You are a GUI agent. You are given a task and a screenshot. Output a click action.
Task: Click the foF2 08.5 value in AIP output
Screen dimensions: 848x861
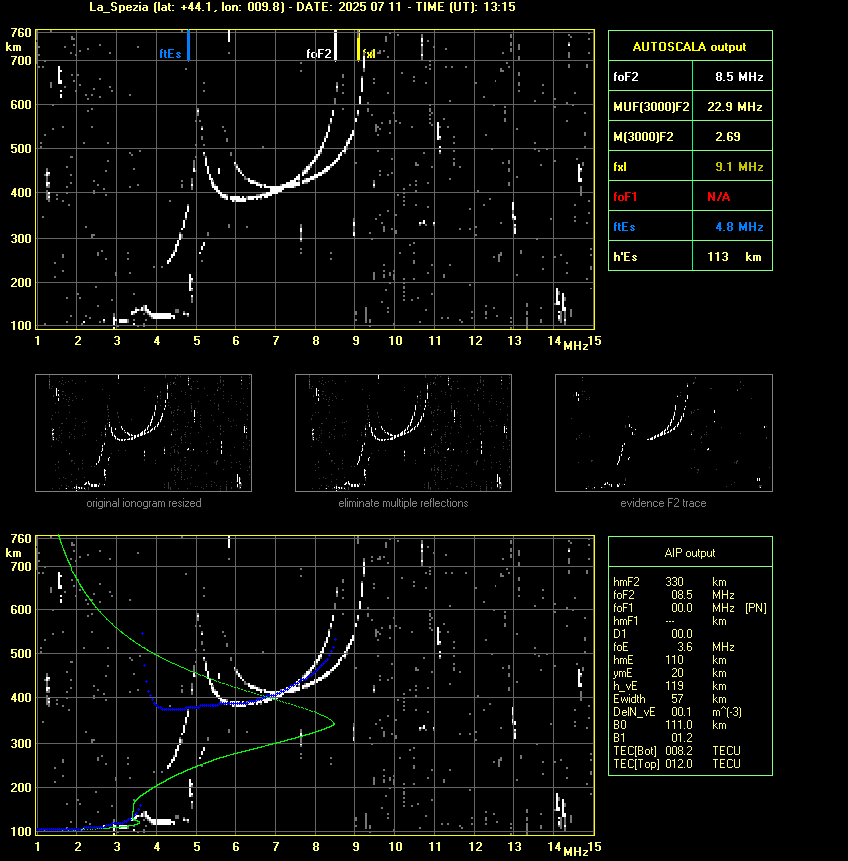pos(682,595)
